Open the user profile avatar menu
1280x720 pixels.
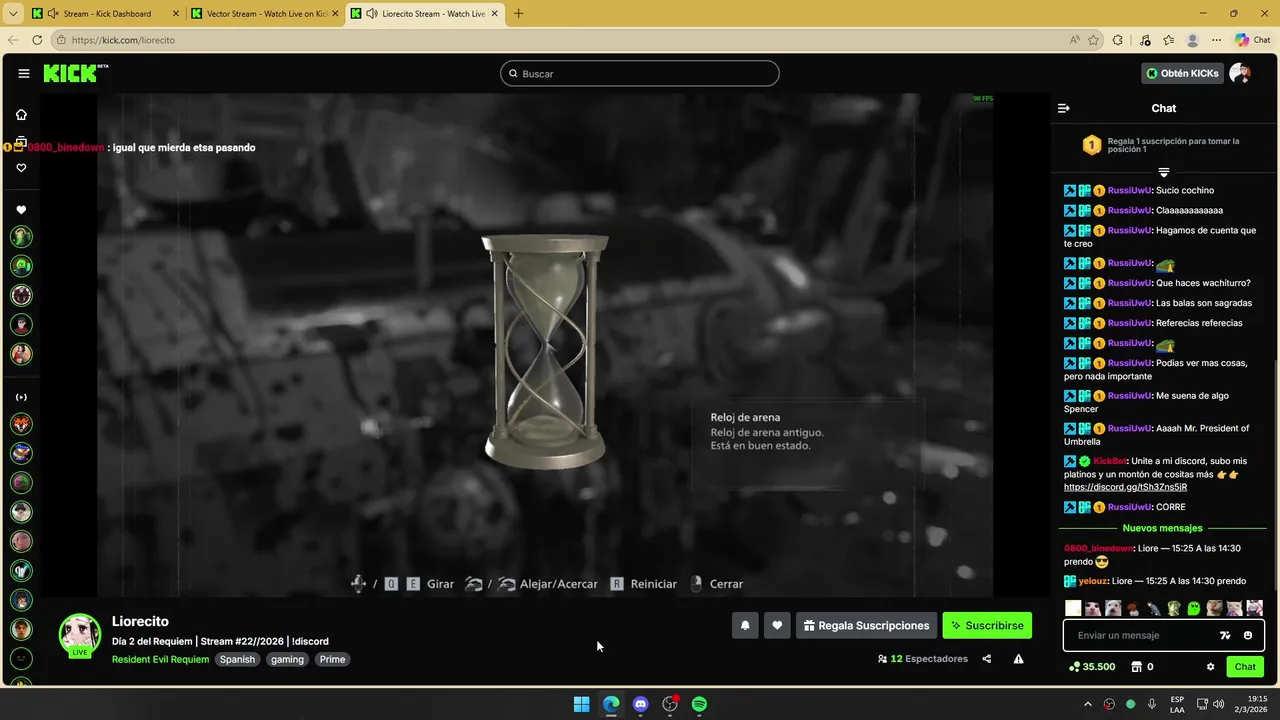pos(1240,73)
